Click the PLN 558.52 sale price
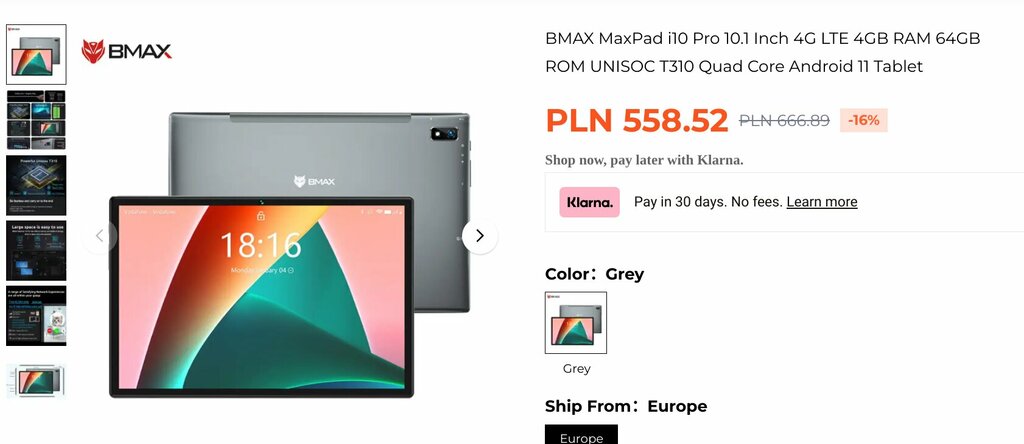The width and height of the screenshot is (1024, 444). [x=637, y=120]
